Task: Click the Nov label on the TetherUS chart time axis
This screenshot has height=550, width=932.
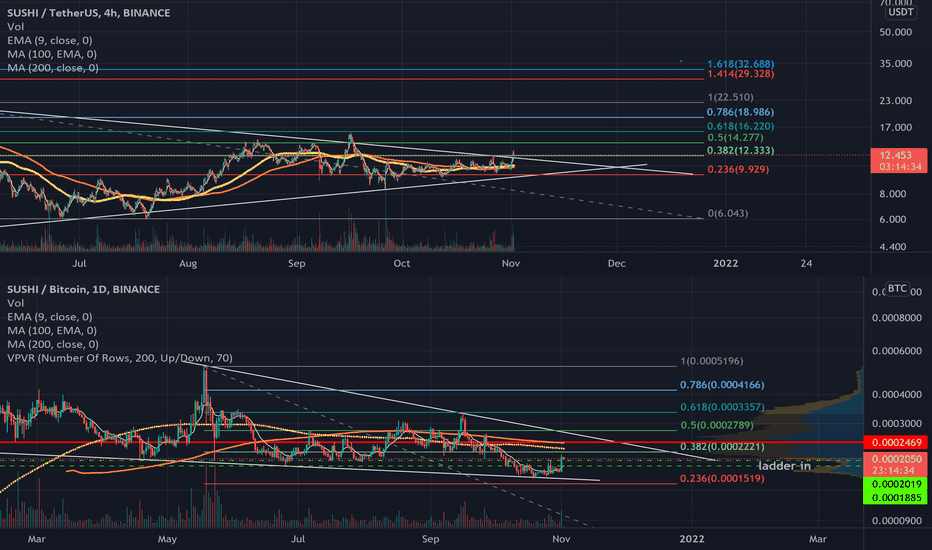Action: point(511,263)
